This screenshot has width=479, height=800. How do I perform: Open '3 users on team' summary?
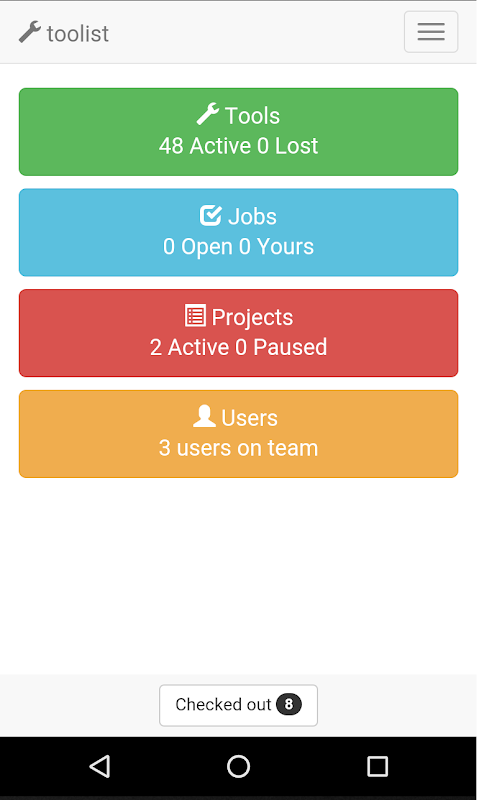tap(239, 449)
